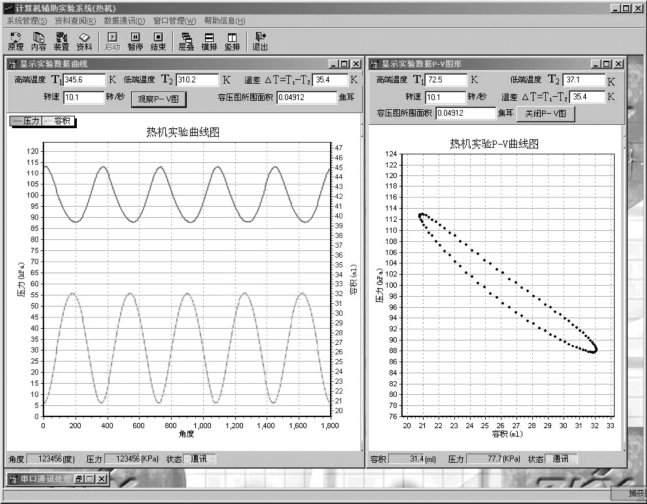Click the 装置 (apparatus) toolbar icon
Screen dimensions: 647x504
coord(62,40)
